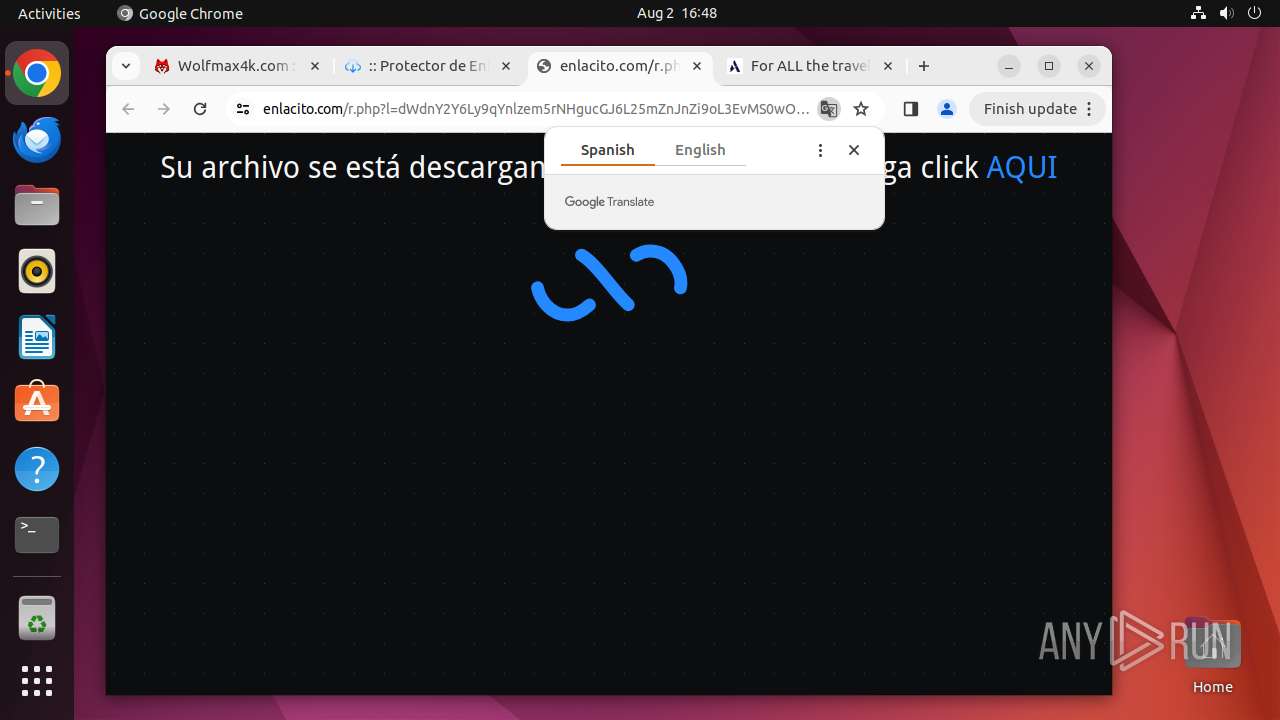
Task: Open the Chrome profile avatar
Action: point(947,109)
